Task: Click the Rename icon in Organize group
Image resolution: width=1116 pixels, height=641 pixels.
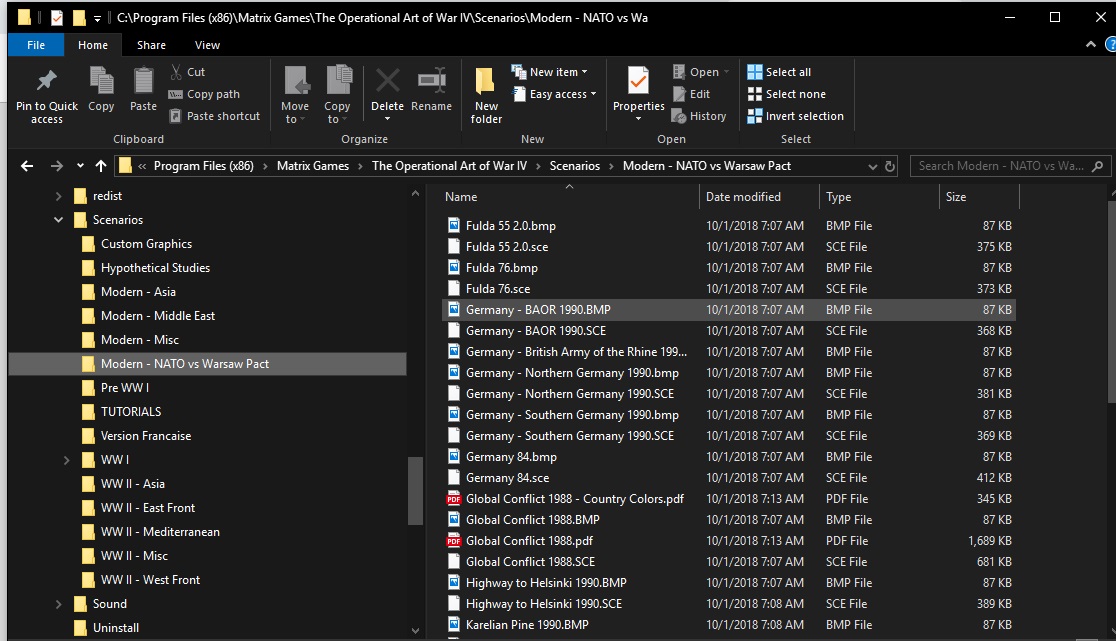Action: coord(431,80)
